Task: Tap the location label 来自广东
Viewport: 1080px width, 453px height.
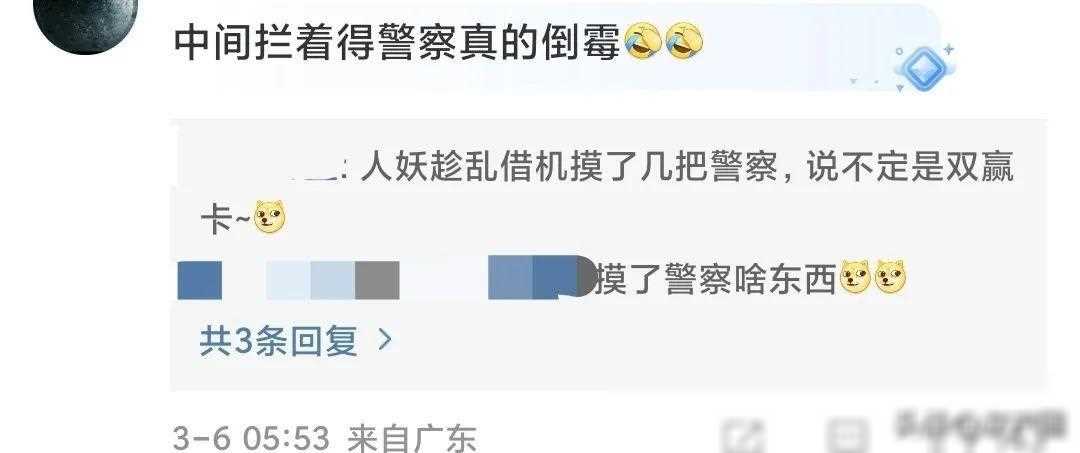Action: pos(411,438)
